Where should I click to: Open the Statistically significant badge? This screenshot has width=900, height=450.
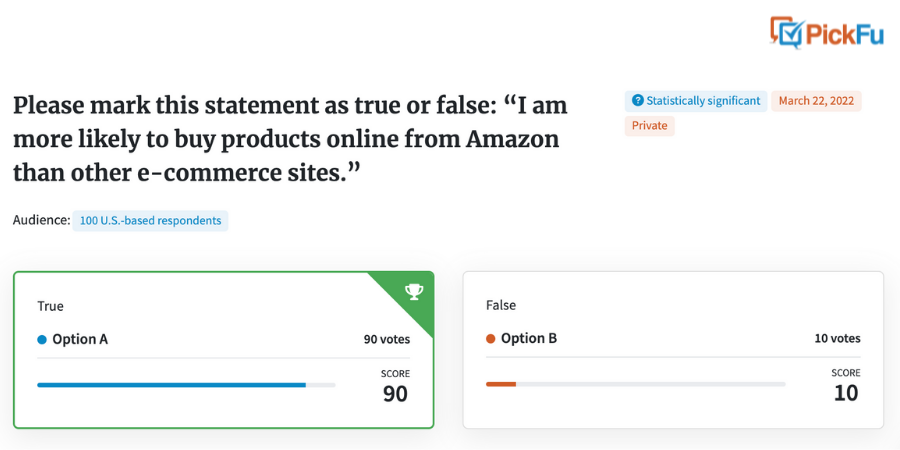(x=696, y=101)
